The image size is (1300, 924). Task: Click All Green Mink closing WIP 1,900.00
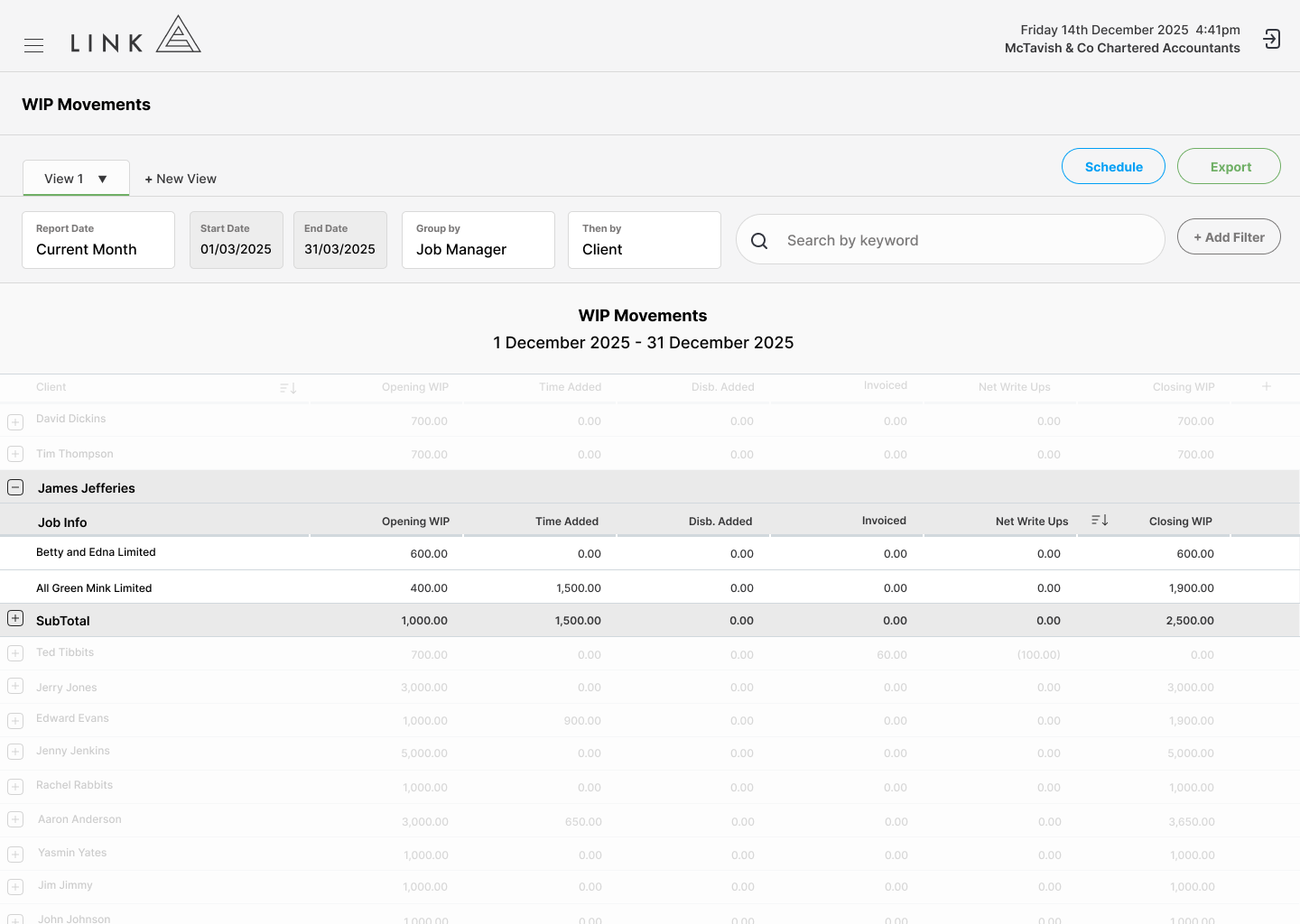click(1191, 588)
